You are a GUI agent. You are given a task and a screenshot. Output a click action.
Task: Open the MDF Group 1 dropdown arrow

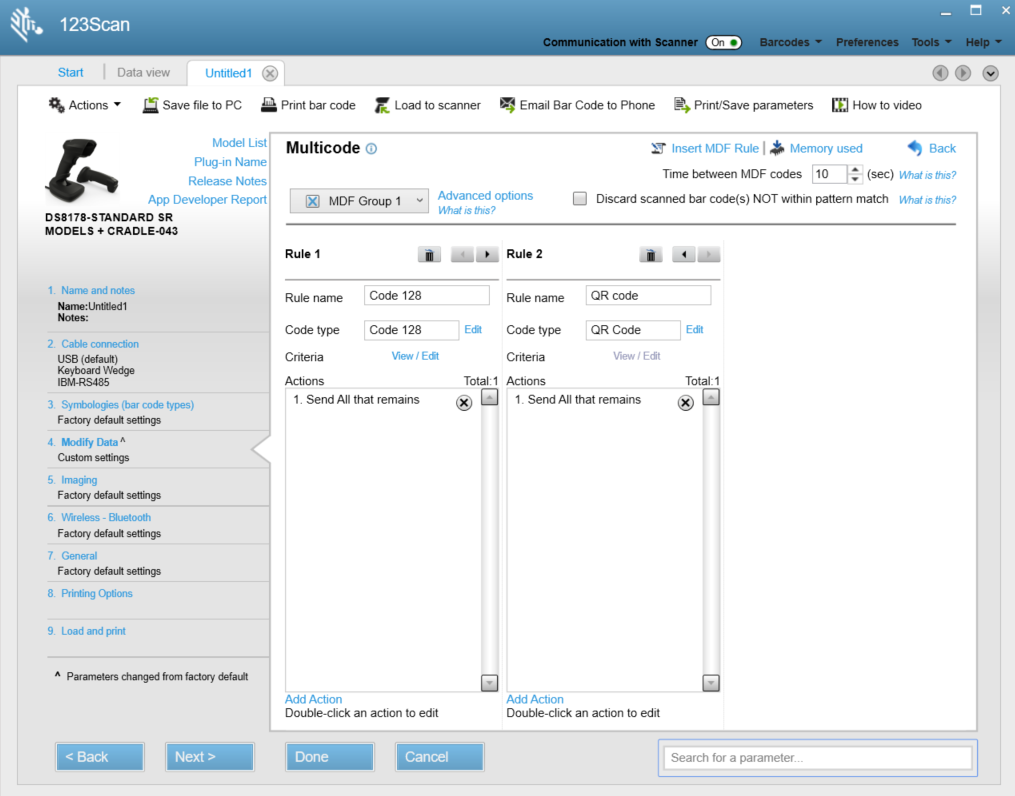(x=419, y=201)
